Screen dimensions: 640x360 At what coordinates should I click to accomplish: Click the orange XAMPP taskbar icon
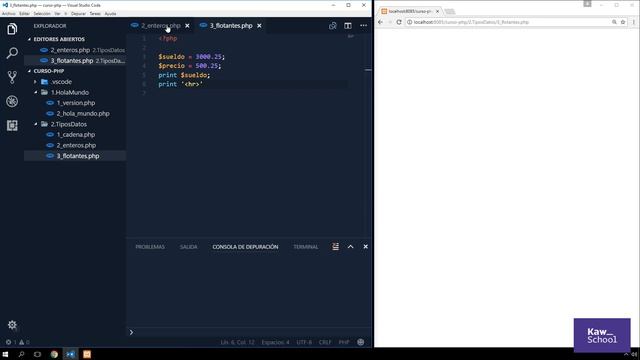(87, 354)
